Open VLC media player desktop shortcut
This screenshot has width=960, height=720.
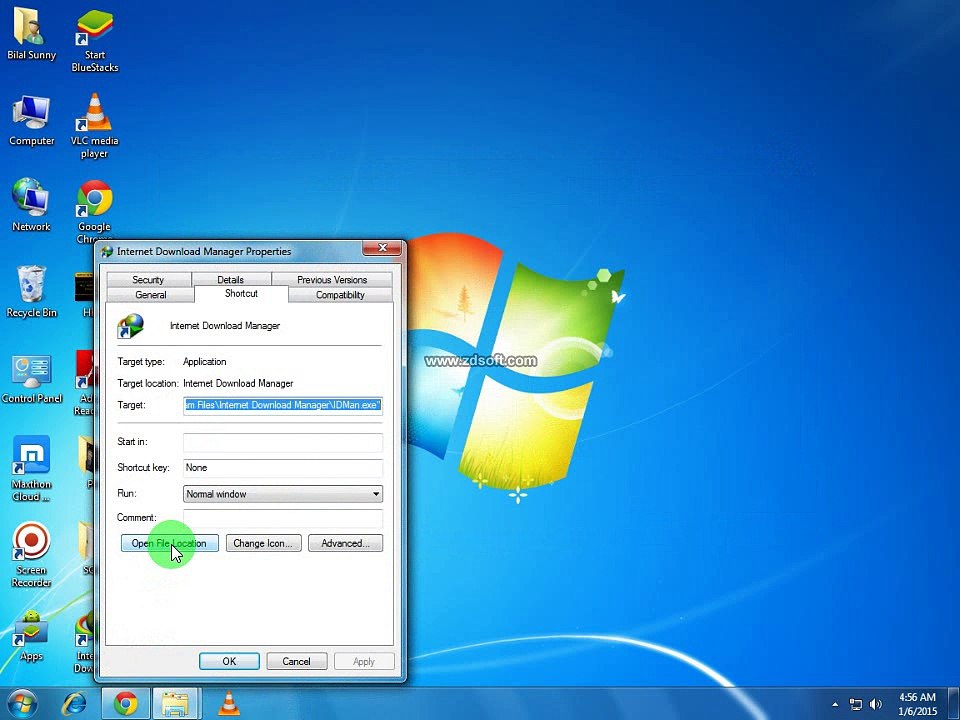[94, 126]
